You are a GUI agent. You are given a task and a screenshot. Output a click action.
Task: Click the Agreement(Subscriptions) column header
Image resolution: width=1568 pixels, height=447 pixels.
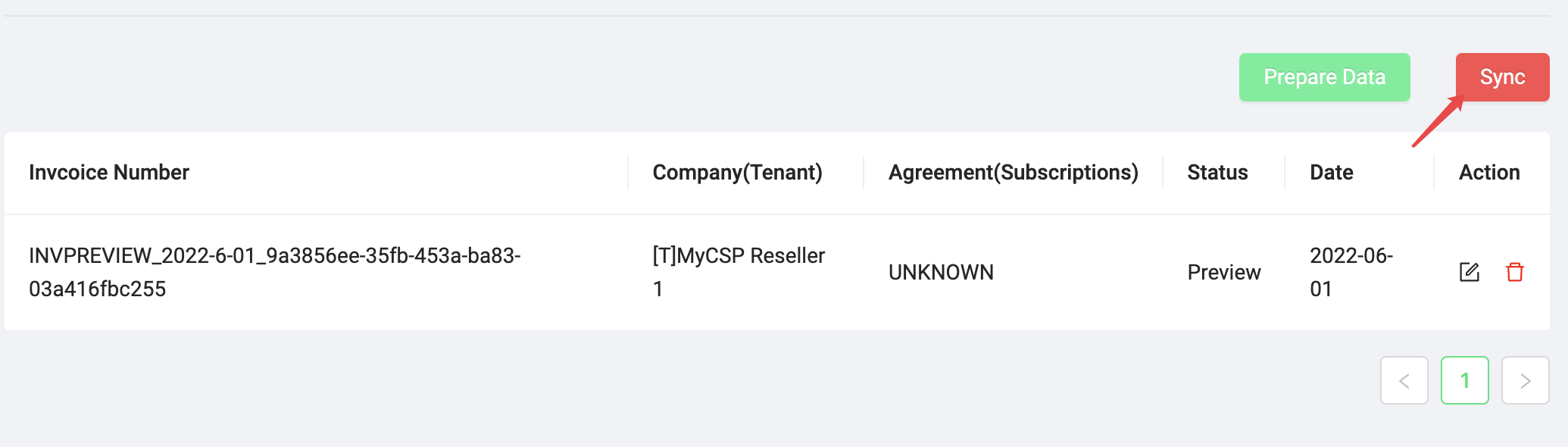tap(1014, 172)
